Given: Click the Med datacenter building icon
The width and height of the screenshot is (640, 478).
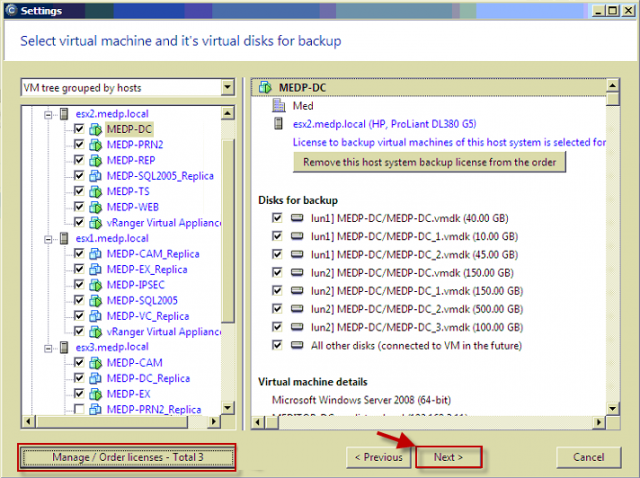Looking at the screenshot, I should (x=279, y=106).
